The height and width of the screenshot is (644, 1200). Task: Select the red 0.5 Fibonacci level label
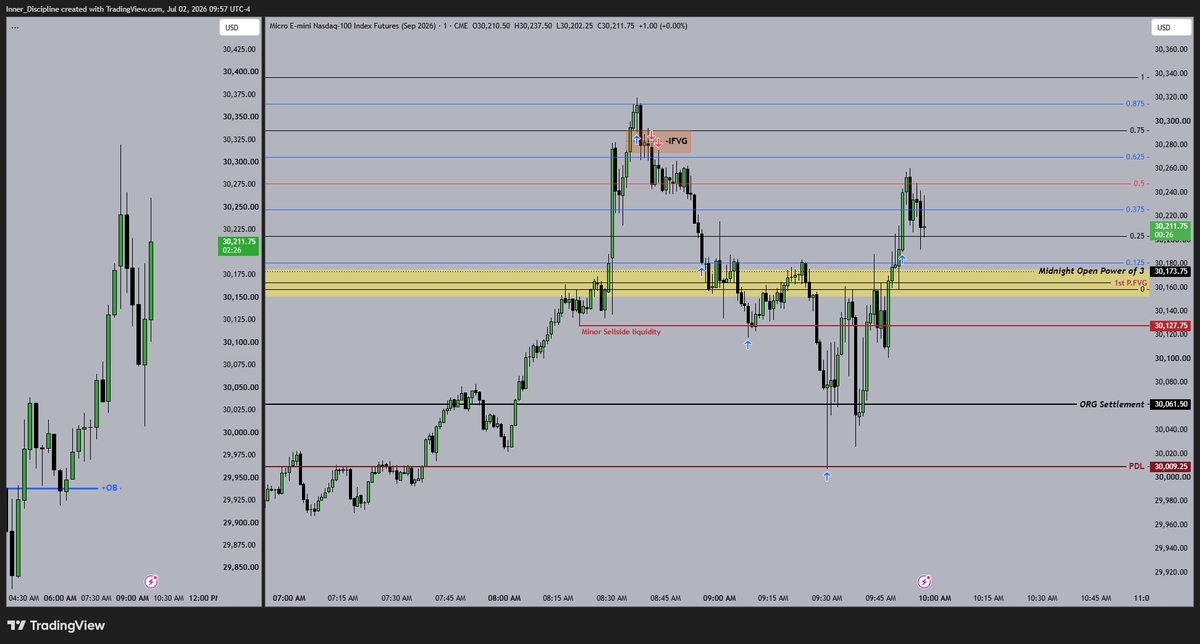(1139, 183)
